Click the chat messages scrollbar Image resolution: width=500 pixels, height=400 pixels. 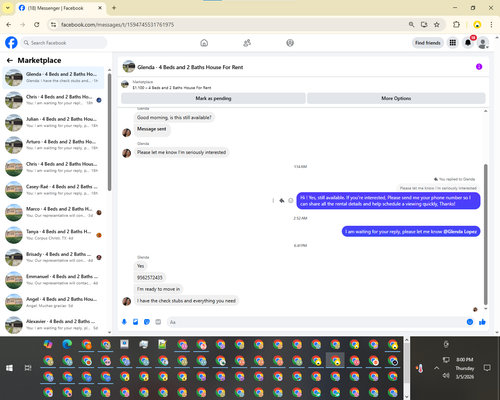coord(486,233)
